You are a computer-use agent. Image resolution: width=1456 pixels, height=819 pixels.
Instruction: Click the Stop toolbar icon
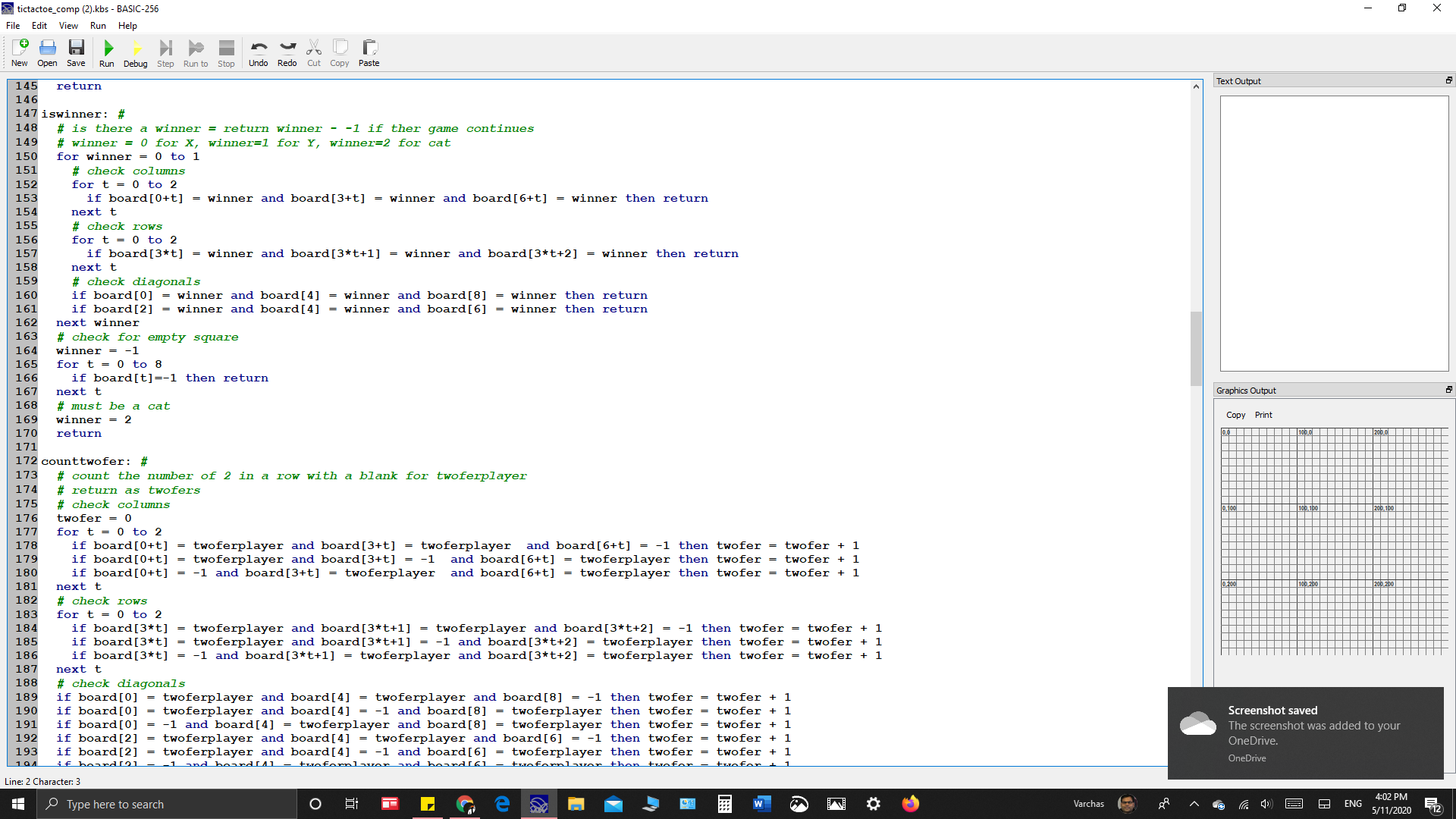click(x=226, y=53)
